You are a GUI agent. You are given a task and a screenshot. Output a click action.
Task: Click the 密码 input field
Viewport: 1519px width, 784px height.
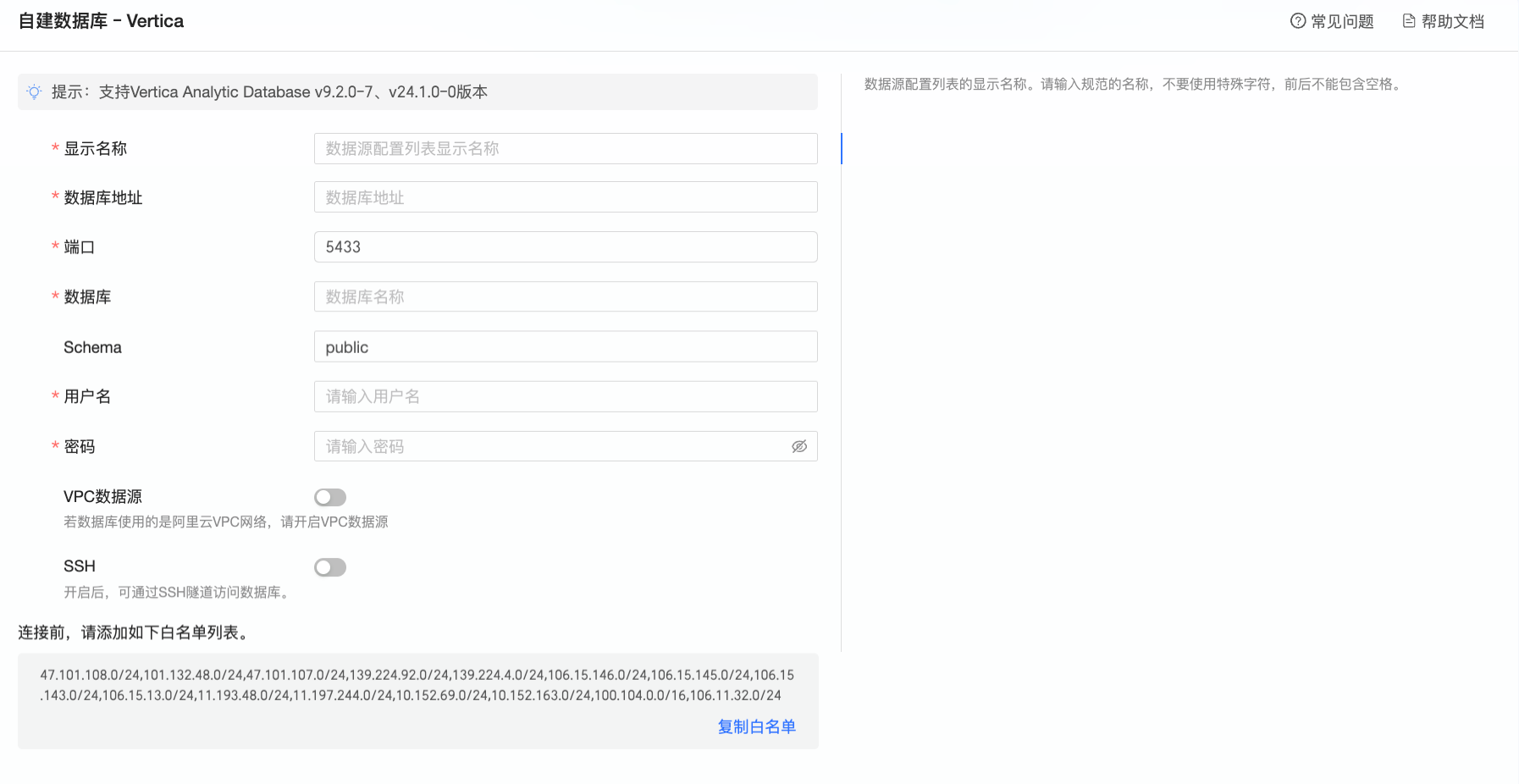(566, 446)
